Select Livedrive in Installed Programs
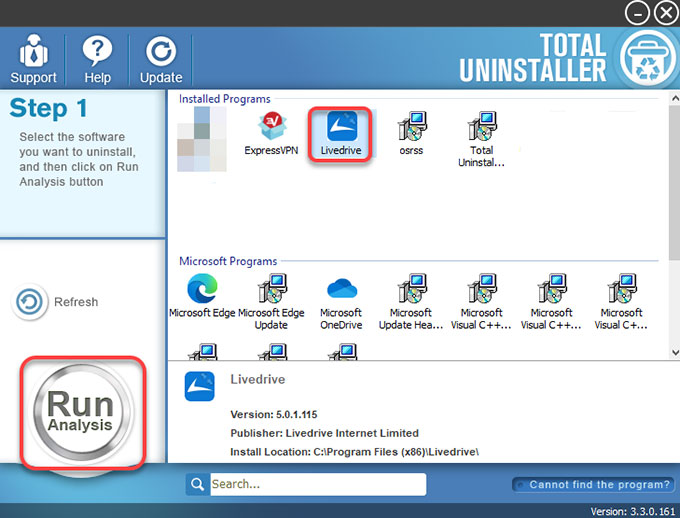 pos(340,134)
